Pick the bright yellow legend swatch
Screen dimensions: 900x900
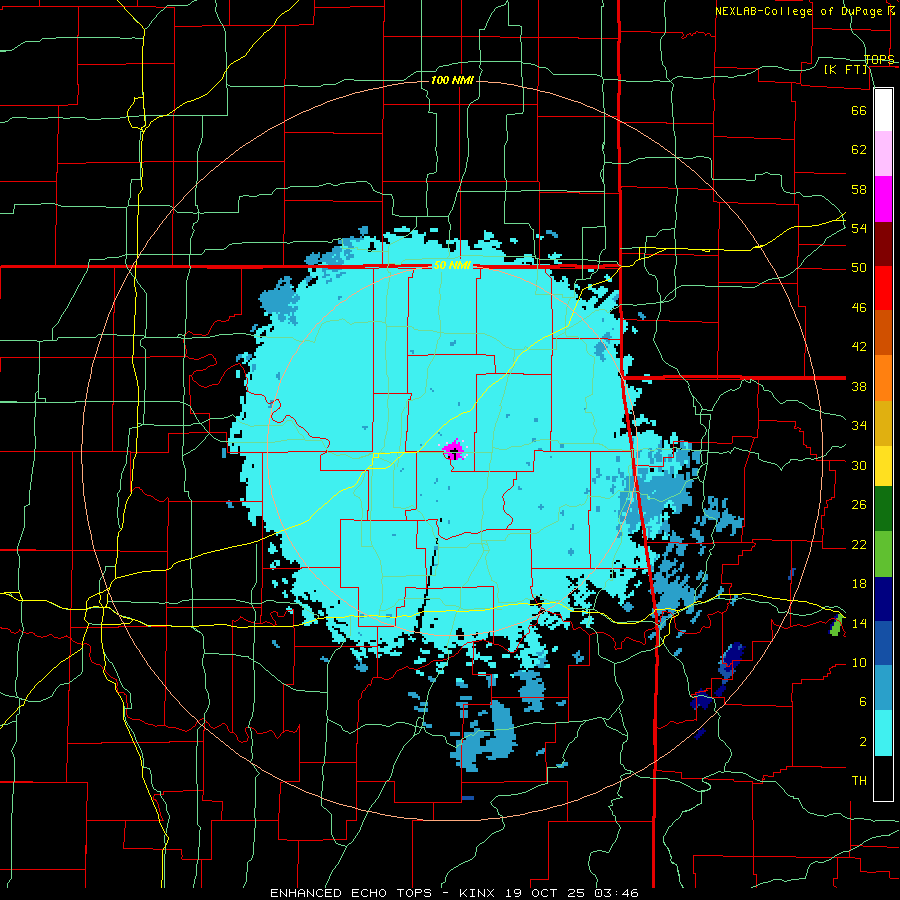pos(883,466)
